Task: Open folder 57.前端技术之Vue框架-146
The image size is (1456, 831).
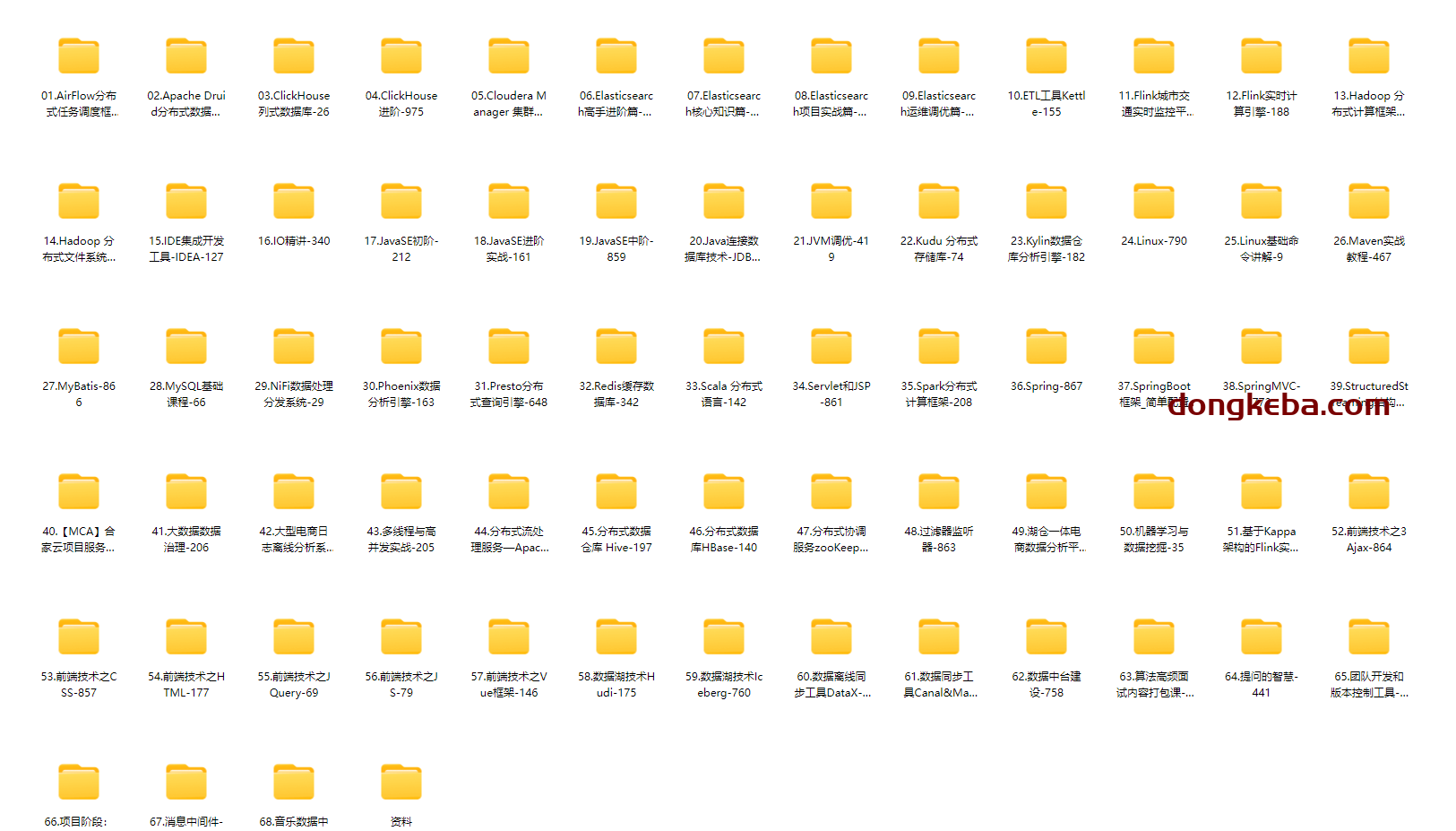Action: click(x=509, y=636)
